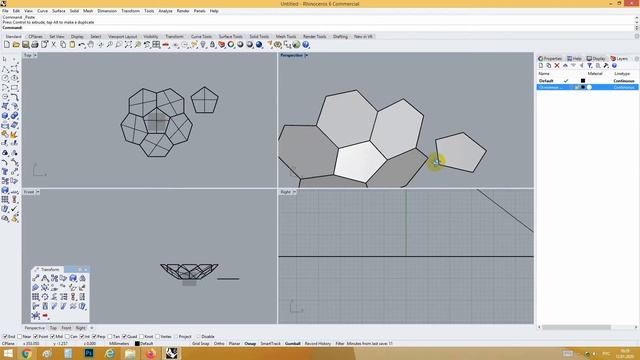The width and height of the screenshot is (640, 360).
Task: Click the Move Layer Up arrow icon
Action: [565, 66]
